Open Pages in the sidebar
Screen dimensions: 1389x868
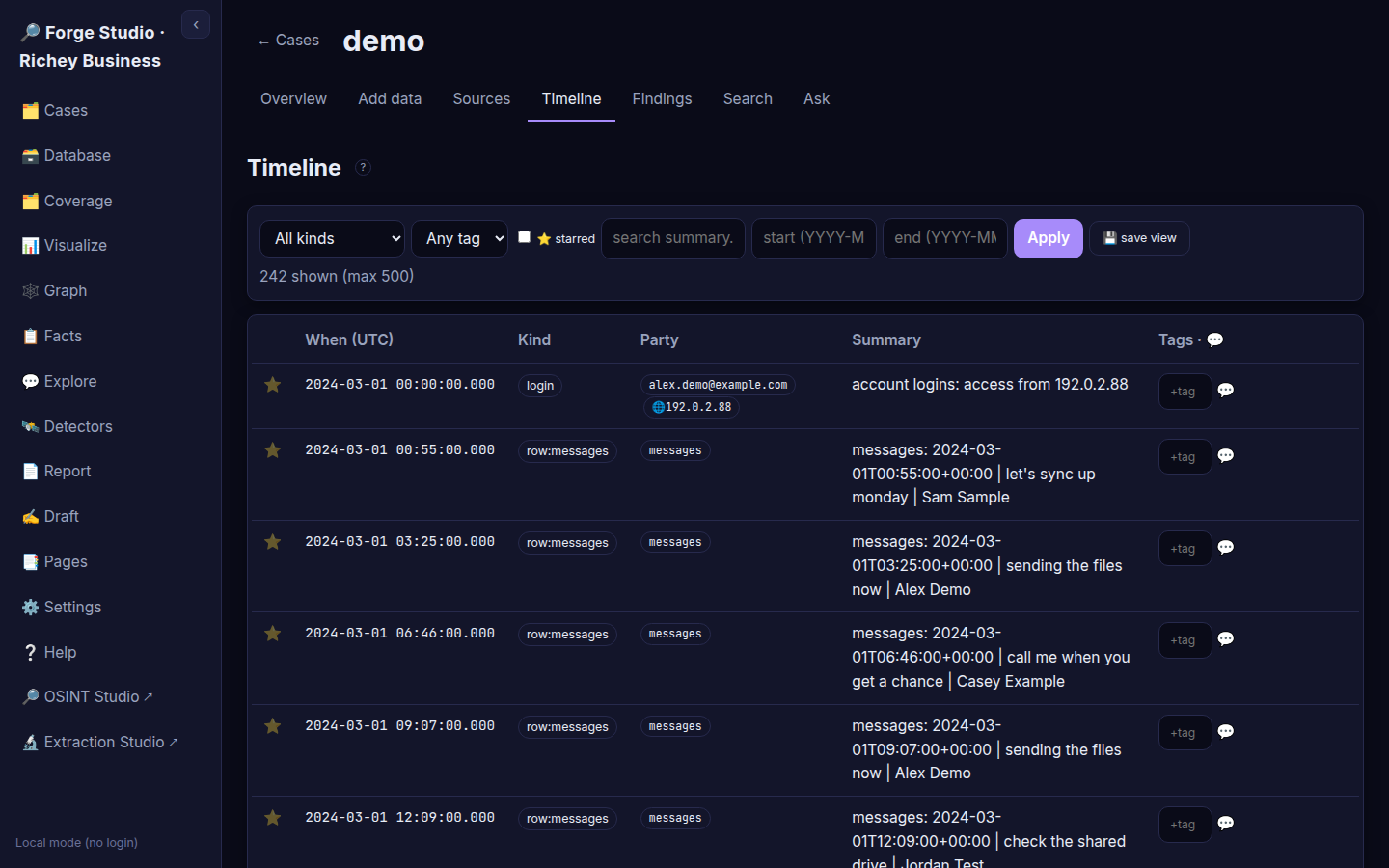pos(110,561)
